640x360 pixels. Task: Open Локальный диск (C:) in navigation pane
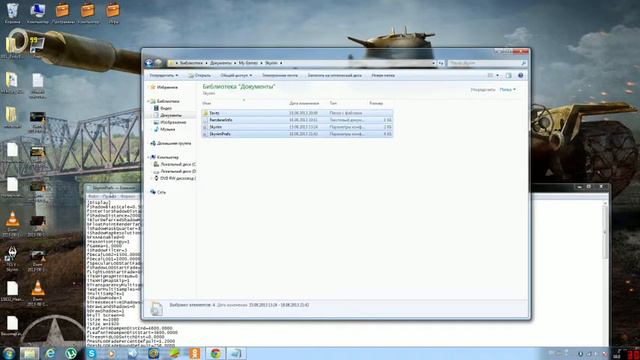(178, 164)
